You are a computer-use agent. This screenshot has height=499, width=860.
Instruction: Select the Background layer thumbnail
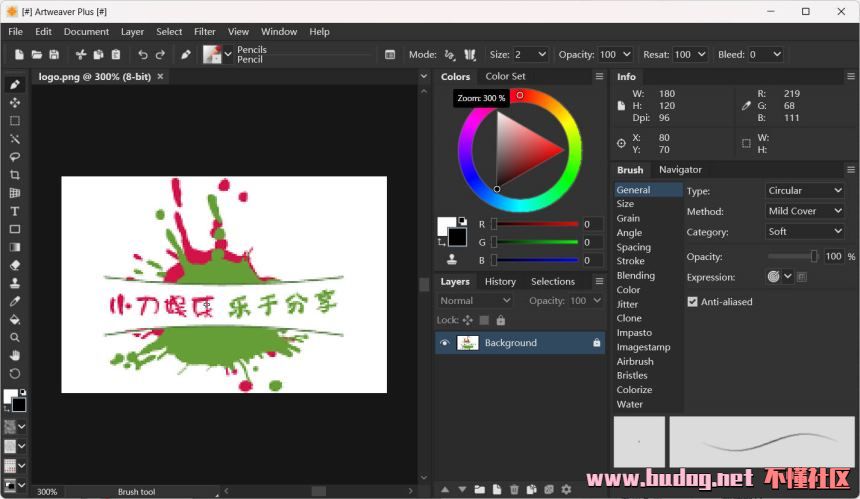(467, 343)
